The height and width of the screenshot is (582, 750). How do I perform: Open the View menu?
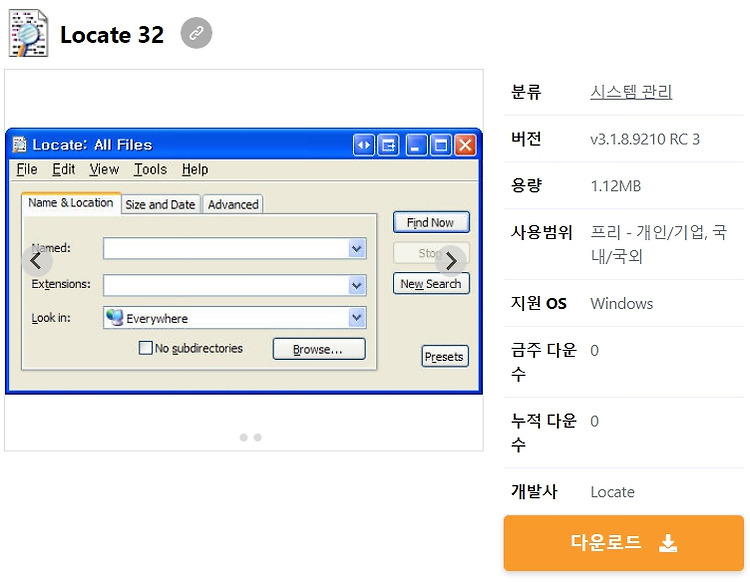pyautogui.click(x=104, y=169)
